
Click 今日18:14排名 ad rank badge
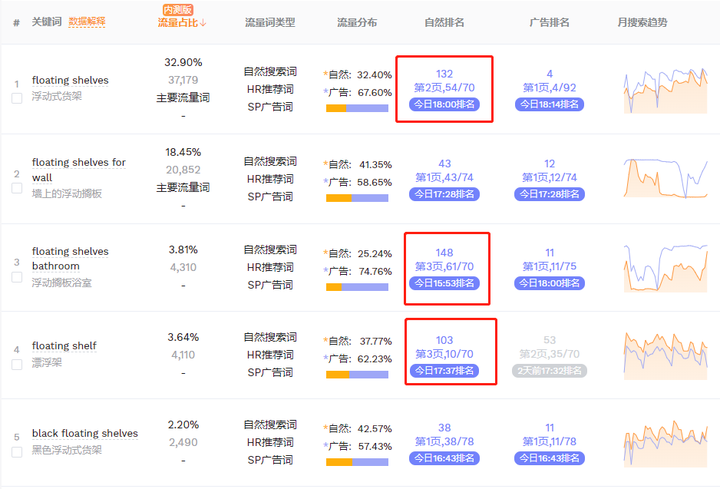pyautogui.click(x=549, y=103)
